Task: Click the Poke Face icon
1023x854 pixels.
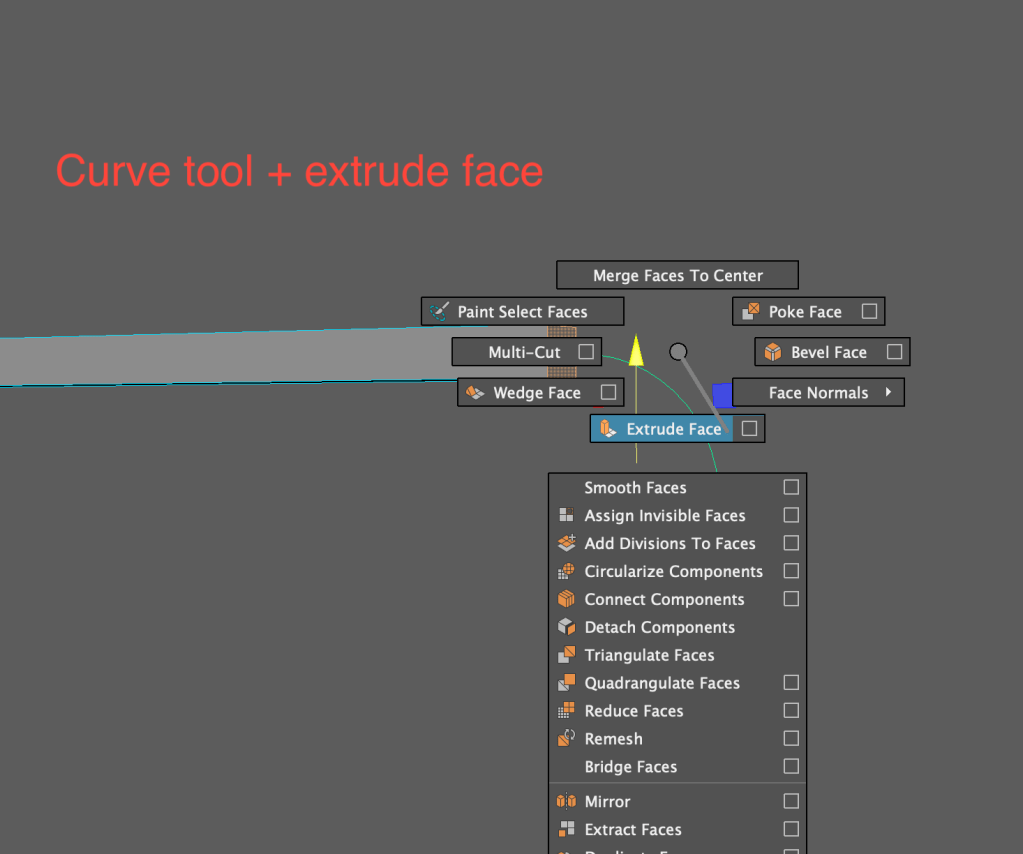Action: [x=750, y=312]
